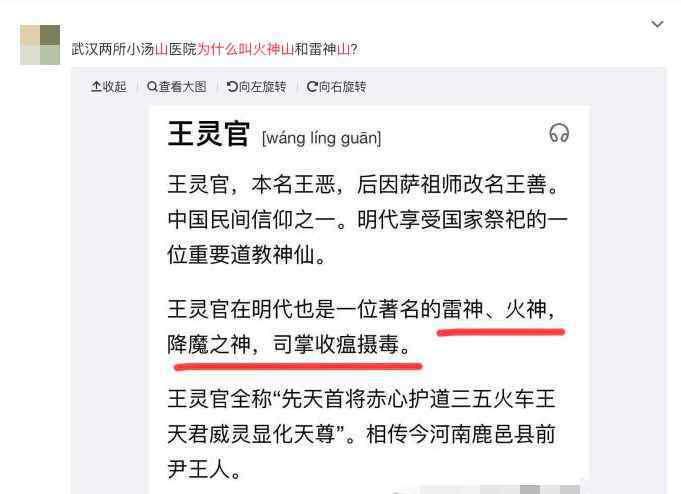The width and height of the screenshot is (681, 494).
Task: Collapse the image with 收起
Action: coord(109,87)
